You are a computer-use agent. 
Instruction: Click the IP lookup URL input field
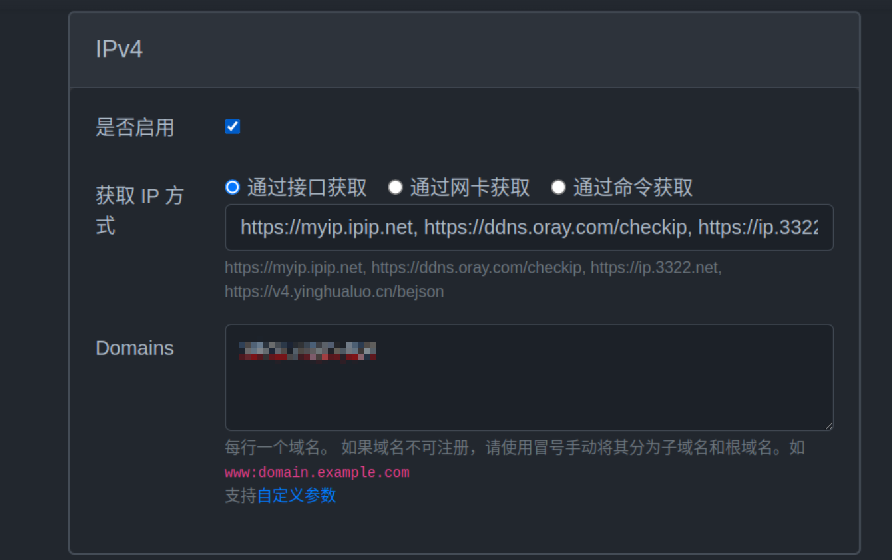tap(528, 228)
